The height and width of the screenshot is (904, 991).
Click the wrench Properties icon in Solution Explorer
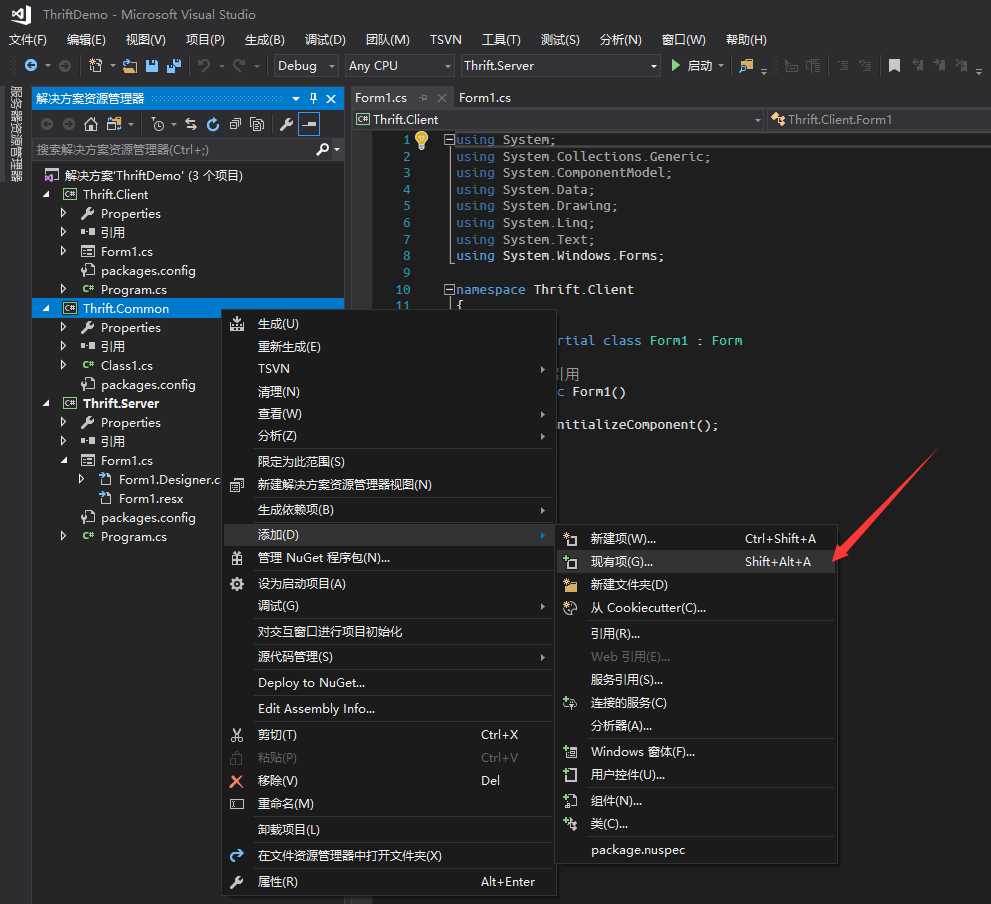(x=286, y=124)
